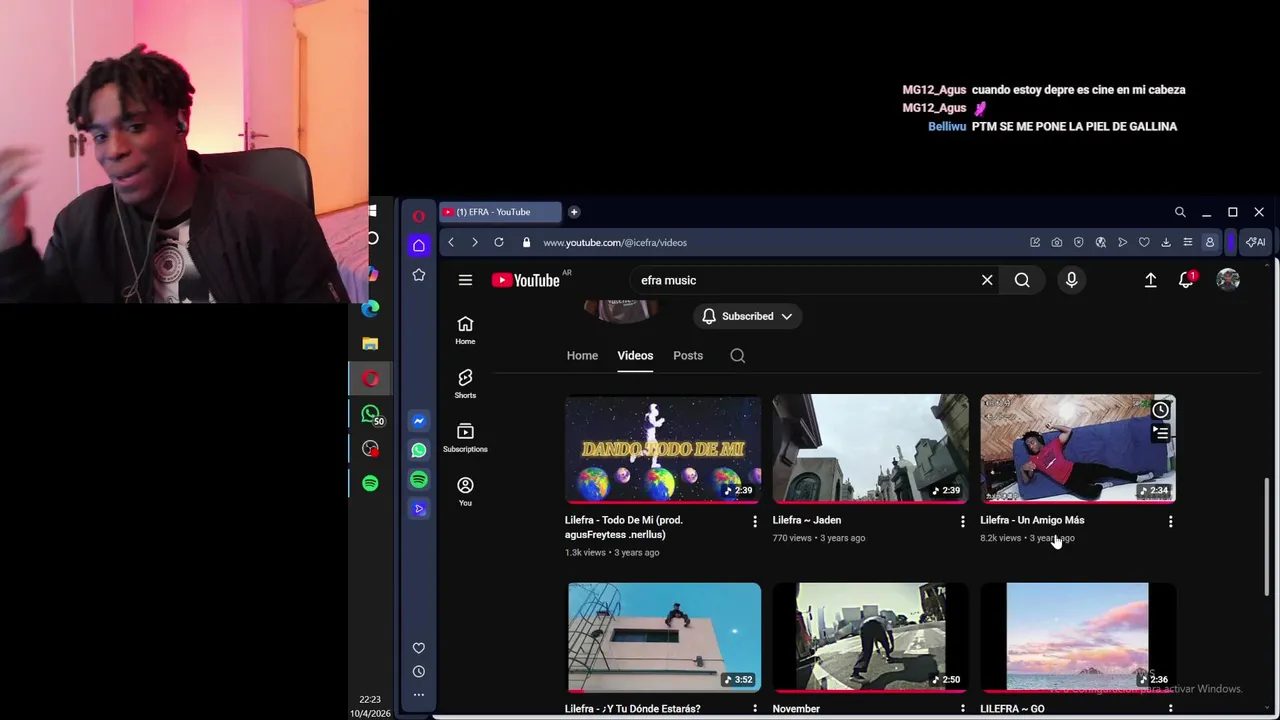The image size is (1280, 720).
Task: Click the voice search microphone button
Action: click(1071, 280)
